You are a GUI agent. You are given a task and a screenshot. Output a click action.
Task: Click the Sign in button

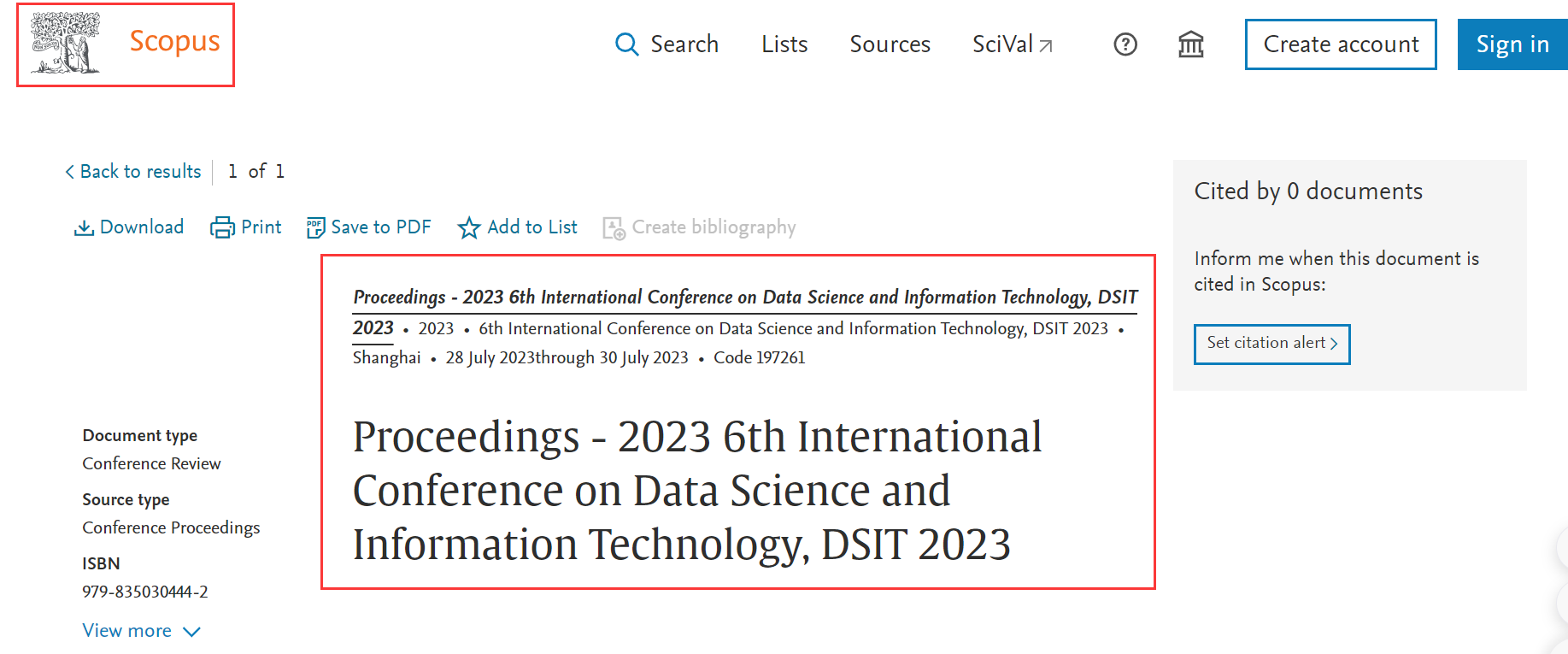(1512, 44)
